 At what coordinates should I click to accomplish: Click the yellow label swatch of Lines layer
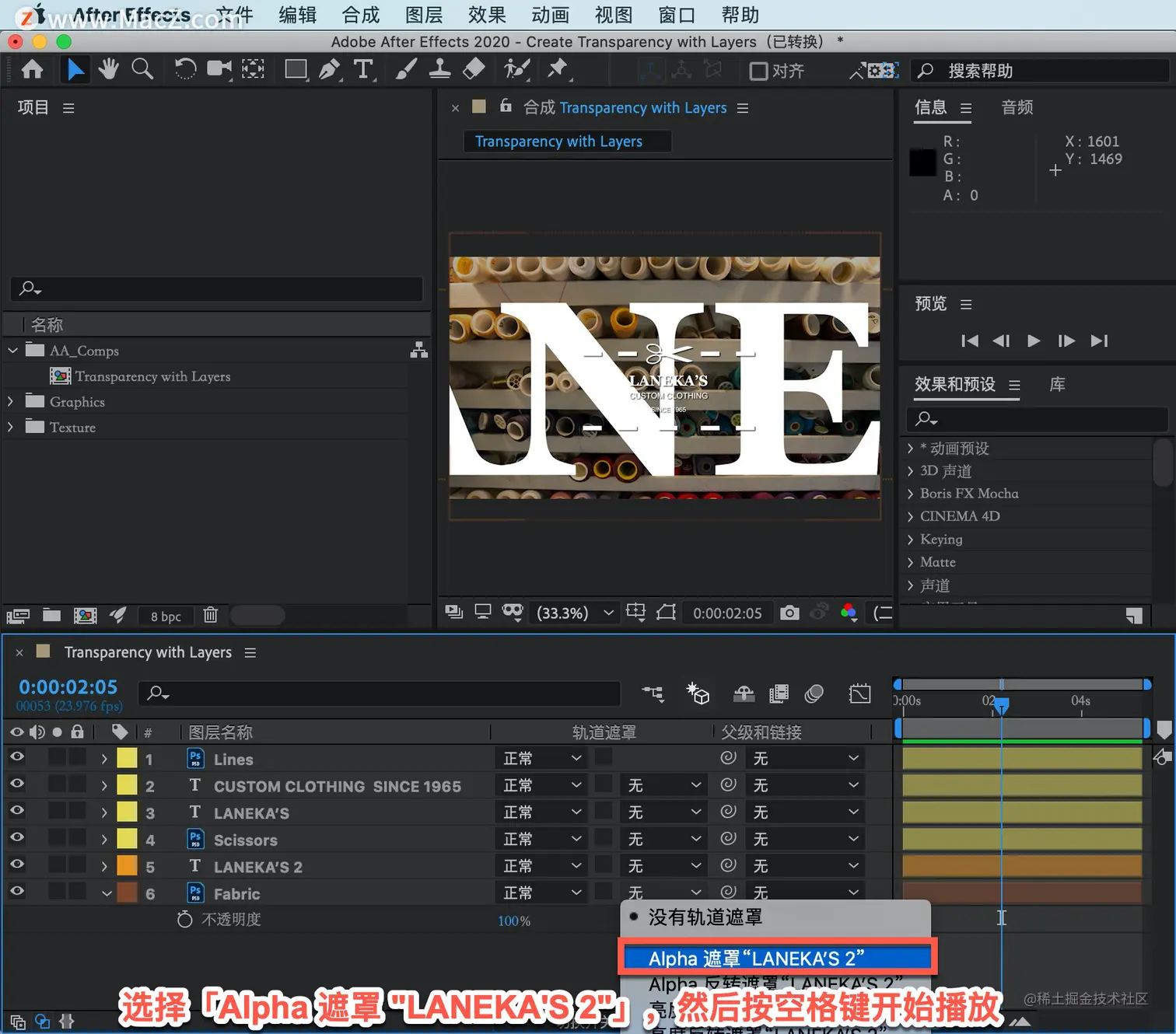click(127, 758)
